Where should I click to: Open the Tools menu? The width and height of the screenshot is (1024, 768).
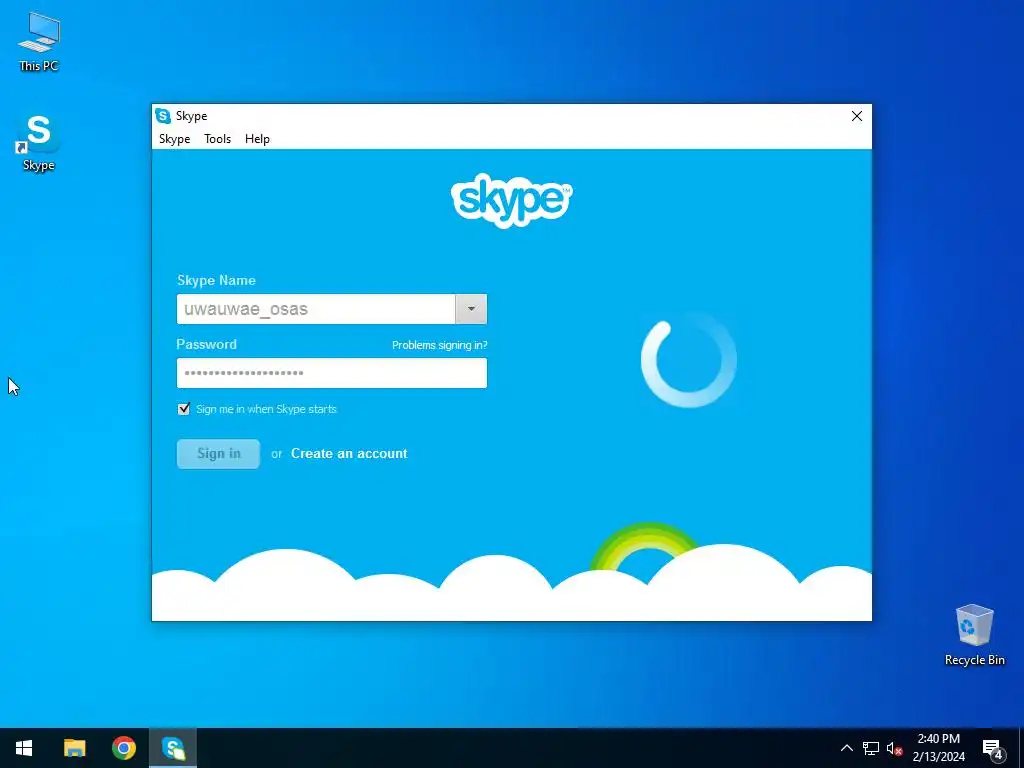click(217, 138)
